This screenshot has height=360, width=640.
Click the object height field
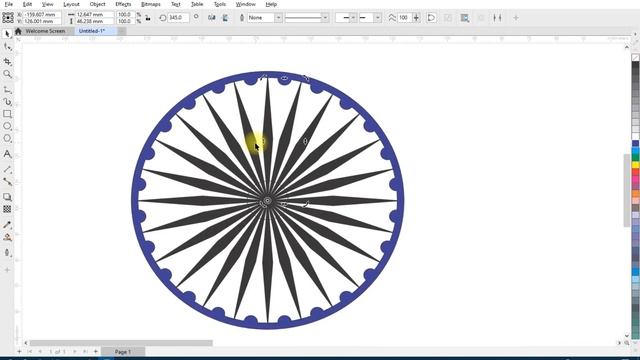pyautogui.click(x=94, y=21)
